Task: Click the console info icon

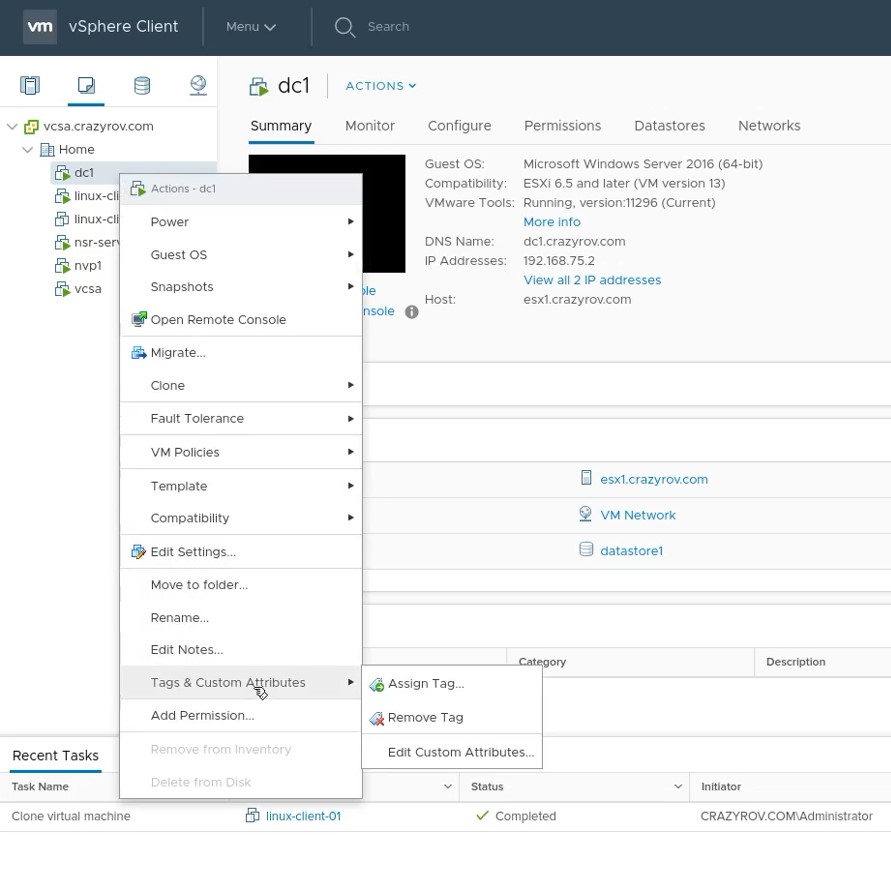Action: click(x=411, y=311)
